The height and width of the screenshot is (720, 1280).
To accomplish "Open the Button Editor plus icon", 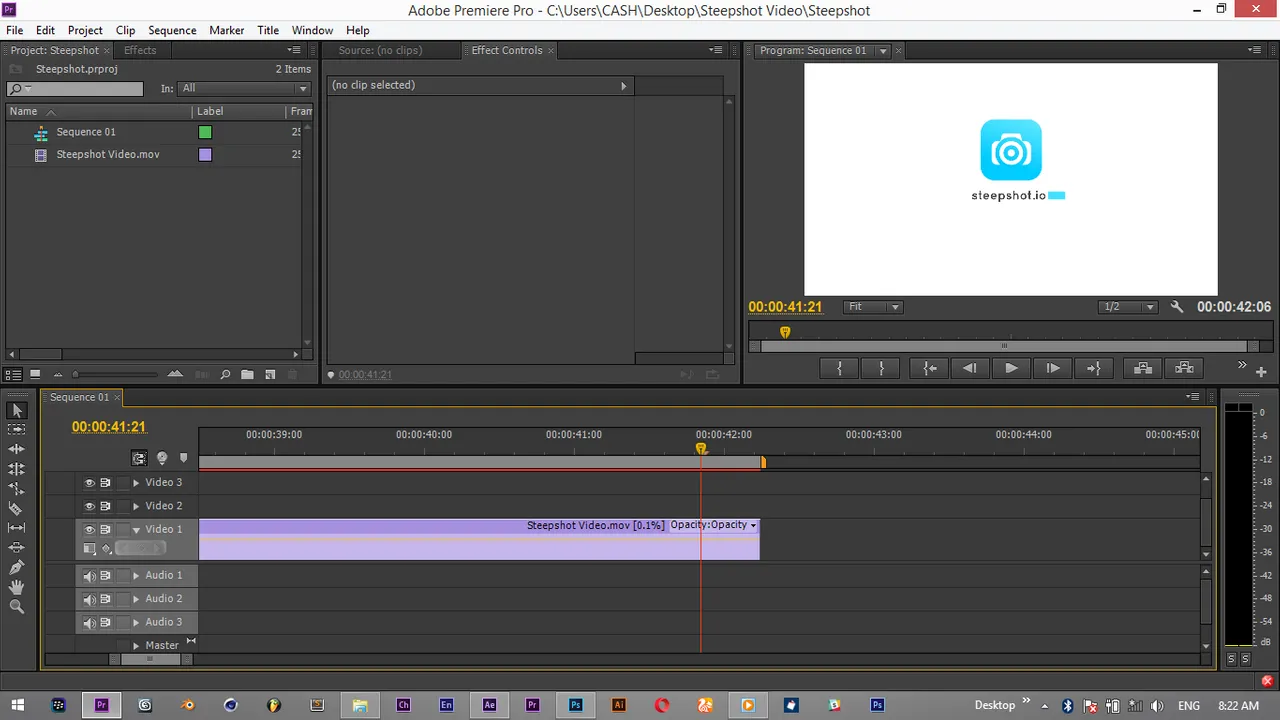I will pyautogui.click(x=1261, y=372).
